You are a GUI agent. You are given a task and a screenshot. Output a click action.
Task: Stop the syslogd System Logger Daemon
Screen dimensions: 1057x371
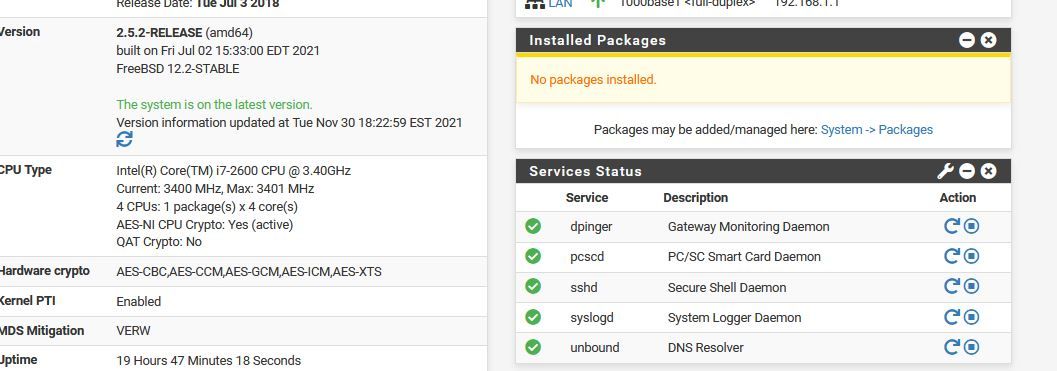point(971,317)
